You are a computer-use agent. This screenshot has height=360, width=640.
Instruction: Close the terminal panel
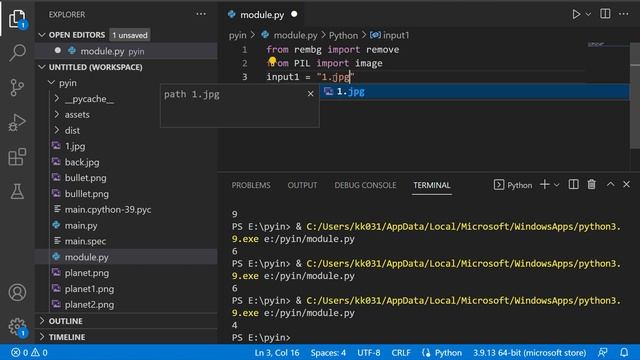pyautogui.click(x=627, y=184)
